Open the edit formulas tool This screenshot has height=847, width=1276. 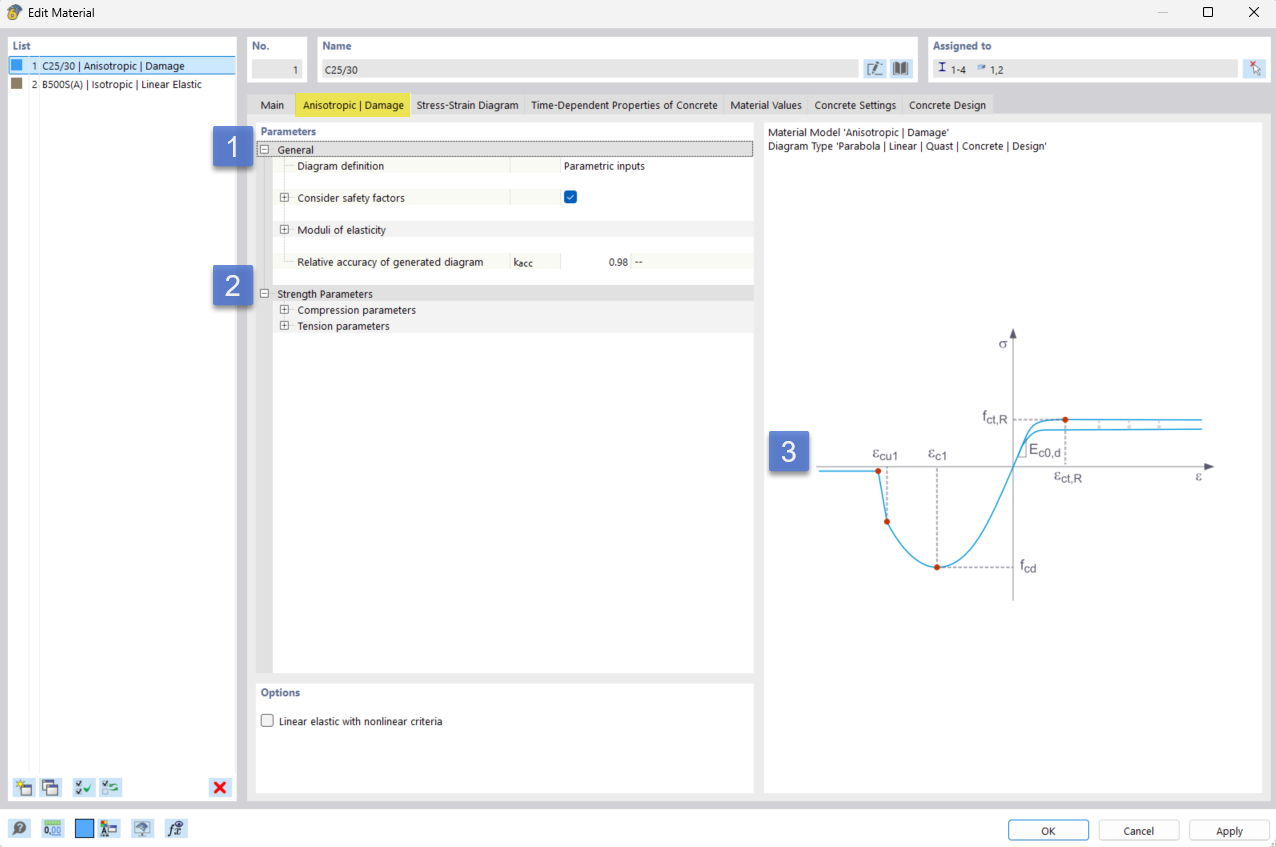pos(175,828)
